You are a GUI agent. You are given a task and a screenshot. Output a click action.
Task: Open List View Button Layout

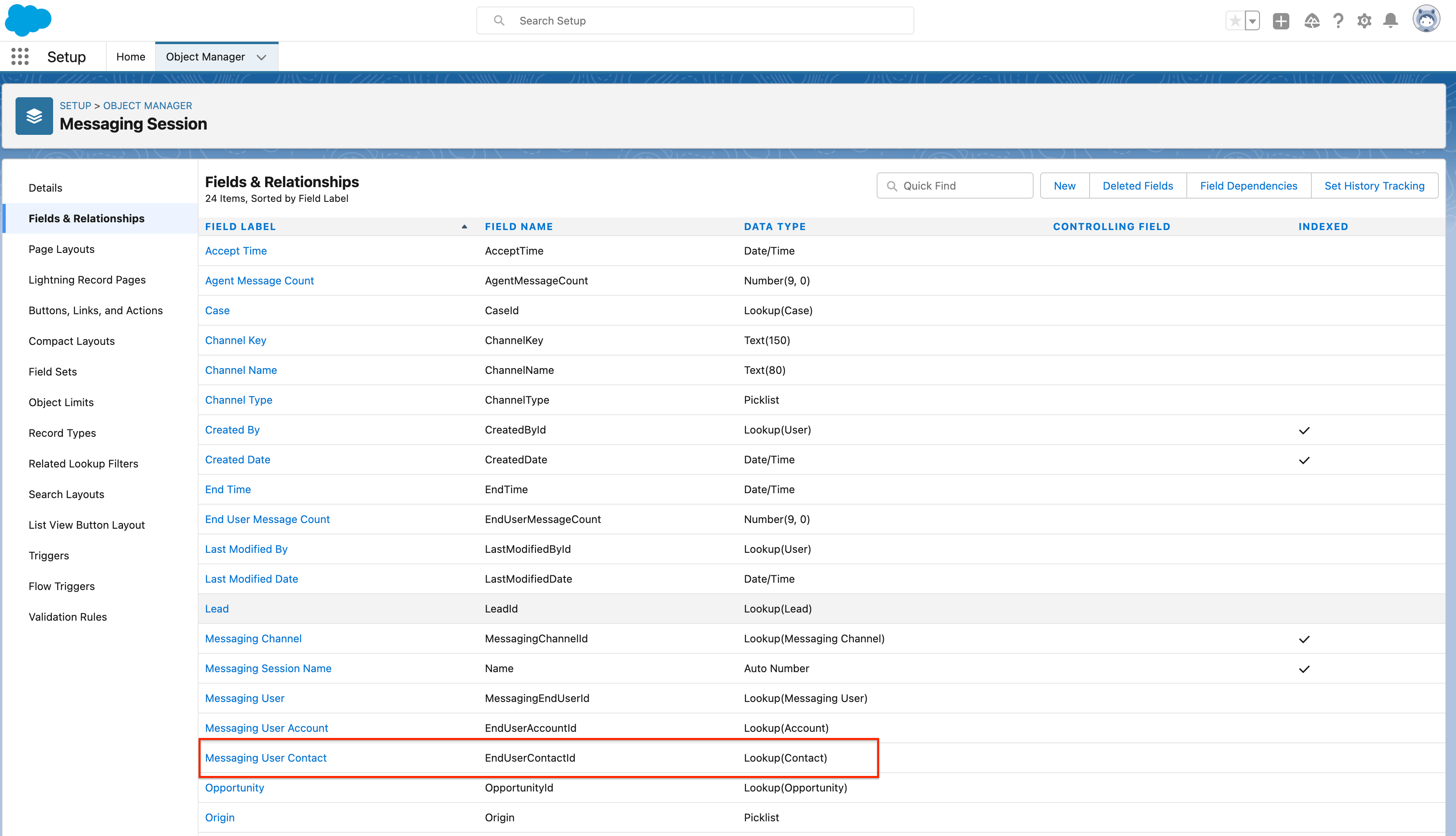[87, 525]
